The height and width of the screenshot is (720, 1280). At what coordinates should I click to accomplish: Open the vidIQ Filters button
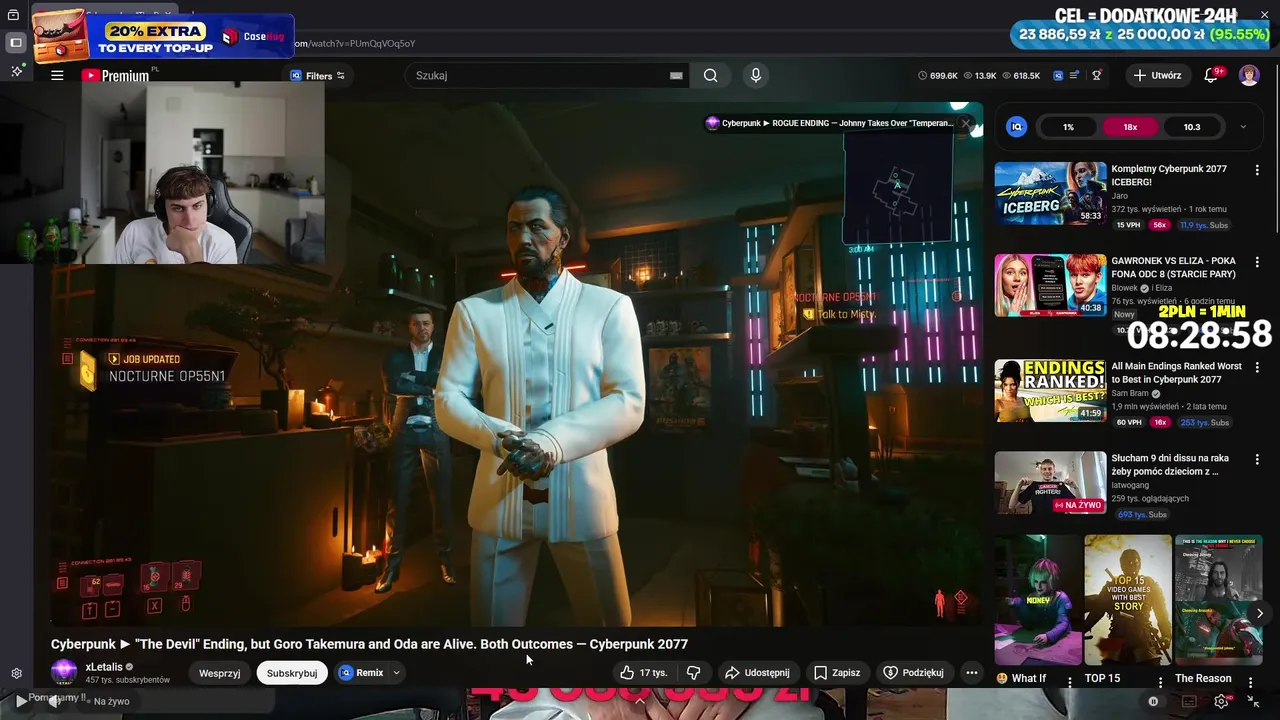pyautogui.click(x=317, y=76)
